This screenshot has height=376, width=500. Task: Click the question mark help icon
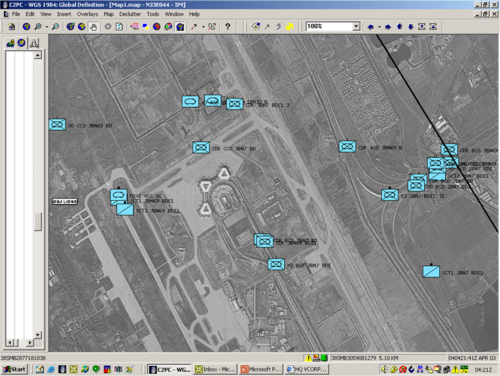[x=228, y=27]
